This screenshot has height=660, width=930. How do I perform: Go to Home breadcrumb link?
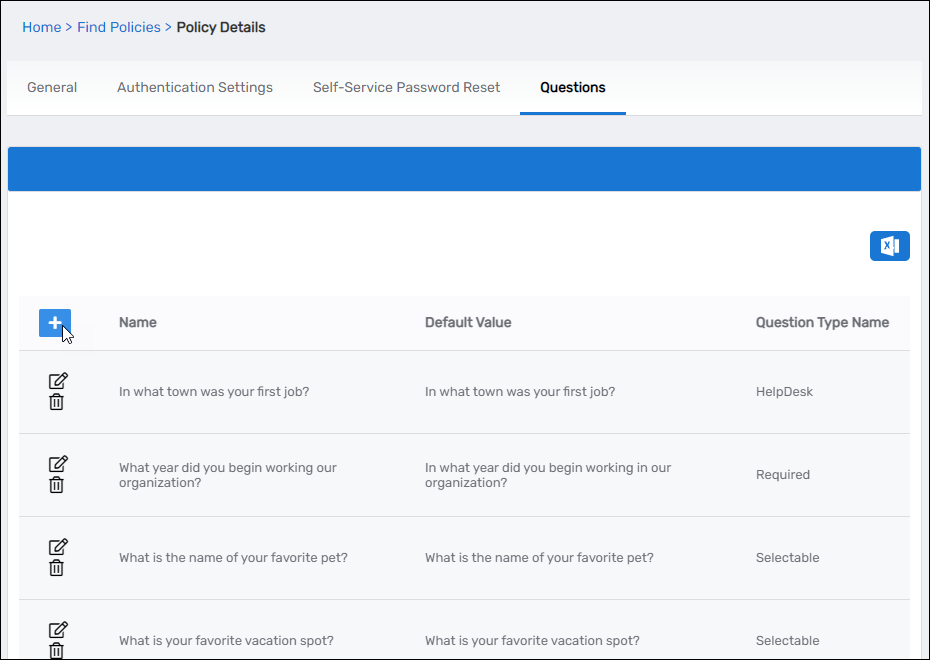42,27
